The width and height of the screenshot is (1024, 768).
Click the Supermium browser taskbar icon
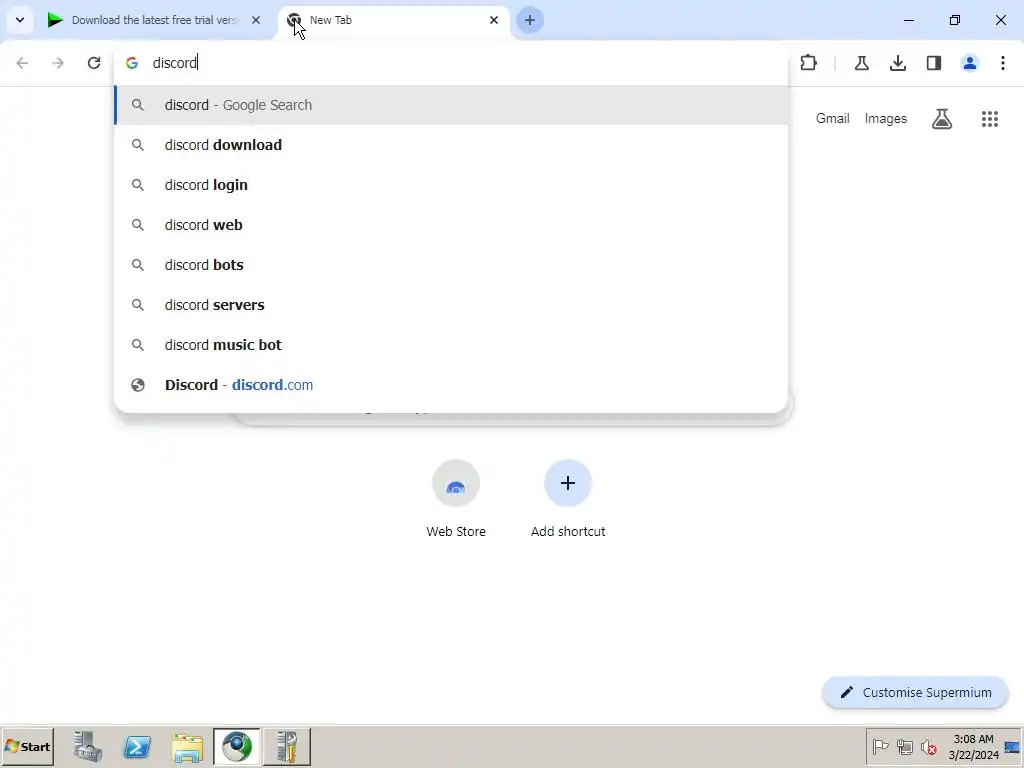tap(236, 746)
